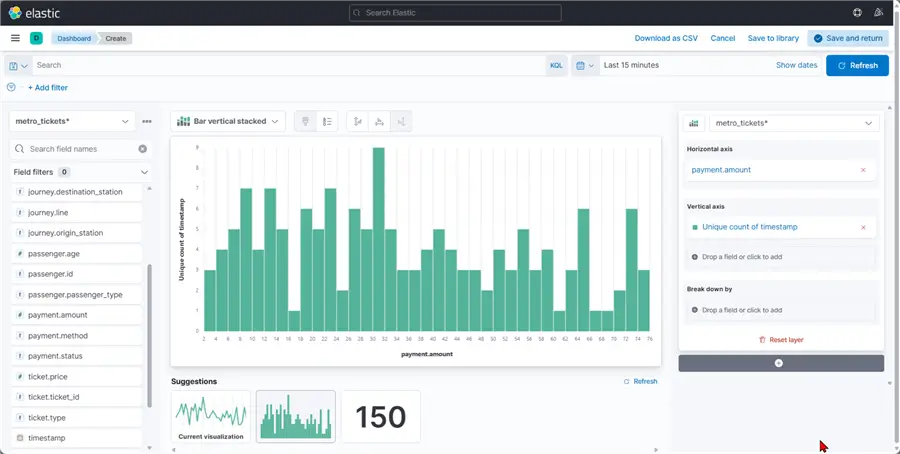Click Save and return button
900x454 pixels.
pyautogui.click(x=848, y=38)
